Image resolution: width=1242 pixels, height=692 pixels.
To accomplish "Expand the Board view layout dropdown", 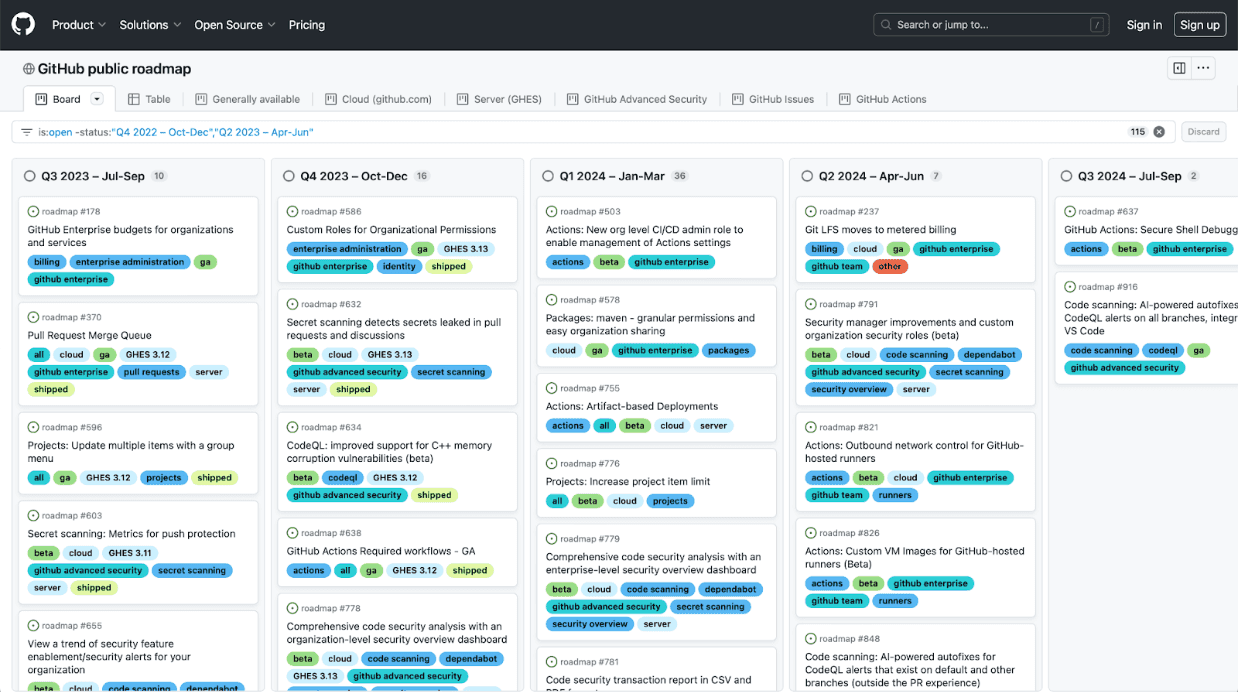I will (97, 98).
